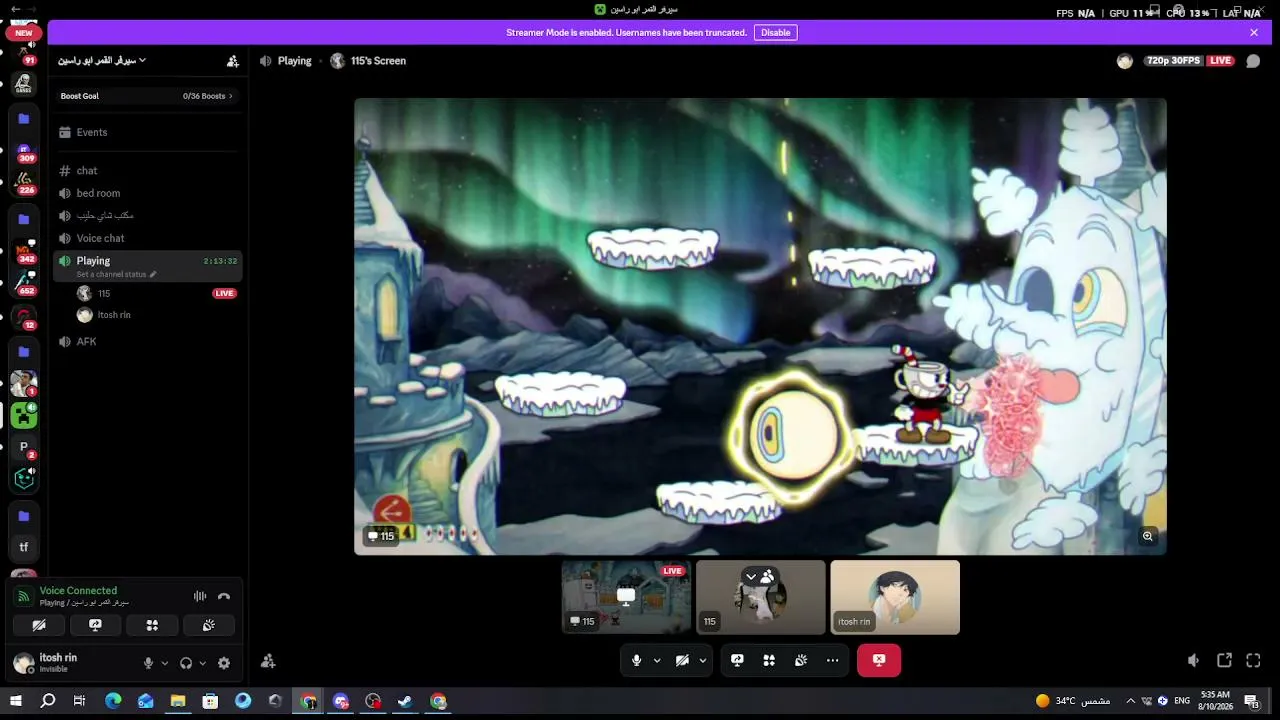The image size is (1280, 720).
Task: Open the server with the 342 badge
Action: (24, 254)
